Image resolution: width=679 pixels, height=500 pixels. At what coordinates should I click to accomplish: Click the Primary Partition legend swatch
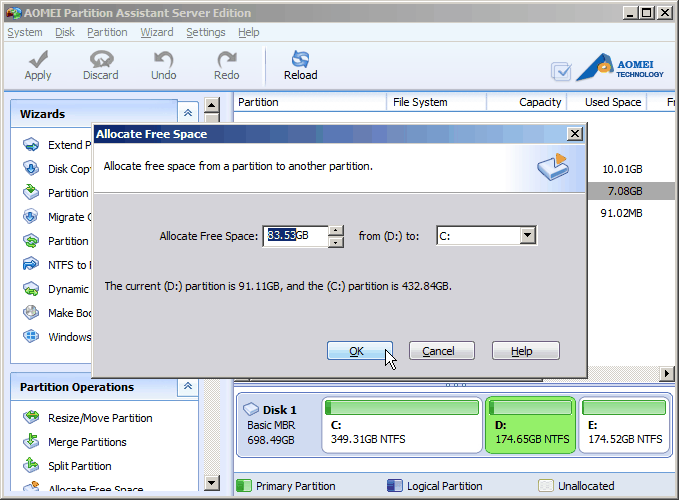tap(244, 486)
